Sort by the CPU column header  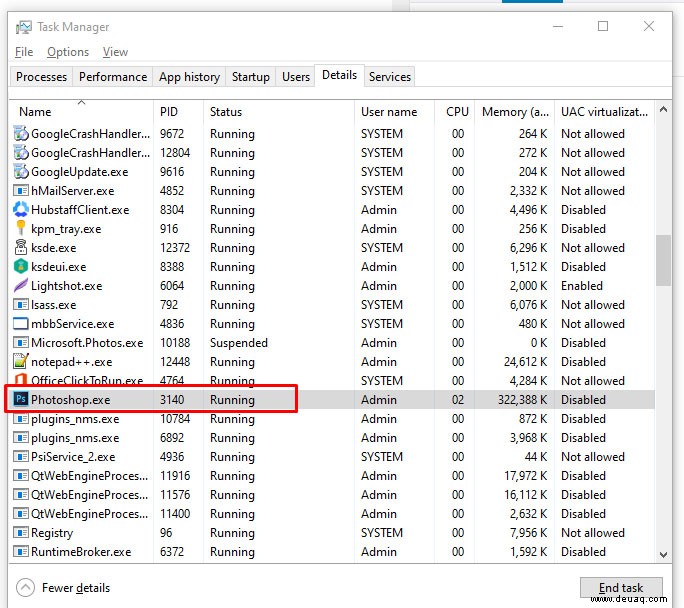[x=455, y=112]
